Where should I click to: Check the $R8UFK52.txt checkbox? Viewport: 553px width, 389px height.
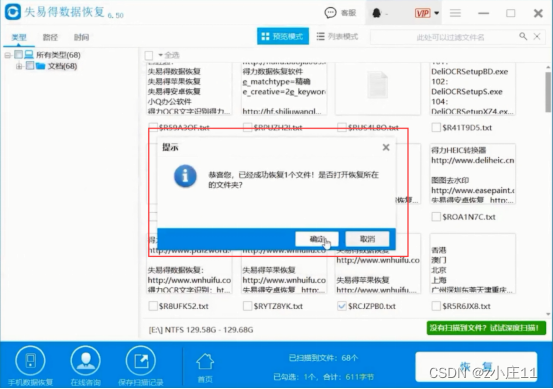pyautogui.click(x=153, y=306)
